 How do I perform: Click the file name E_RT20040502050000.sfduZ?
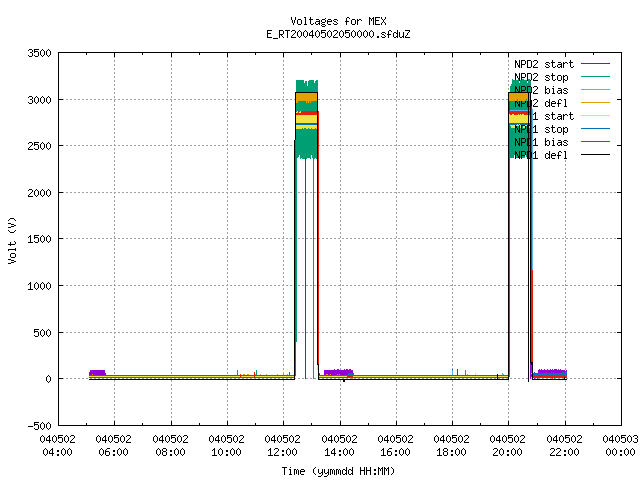point(338,34)
